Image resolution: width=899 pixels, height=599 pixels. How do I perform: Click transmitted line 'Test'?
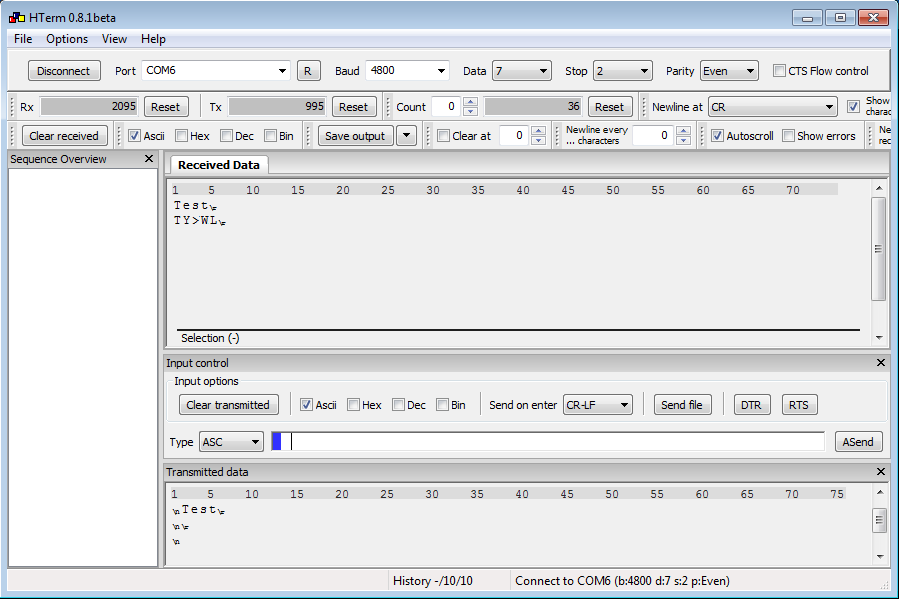198,510
